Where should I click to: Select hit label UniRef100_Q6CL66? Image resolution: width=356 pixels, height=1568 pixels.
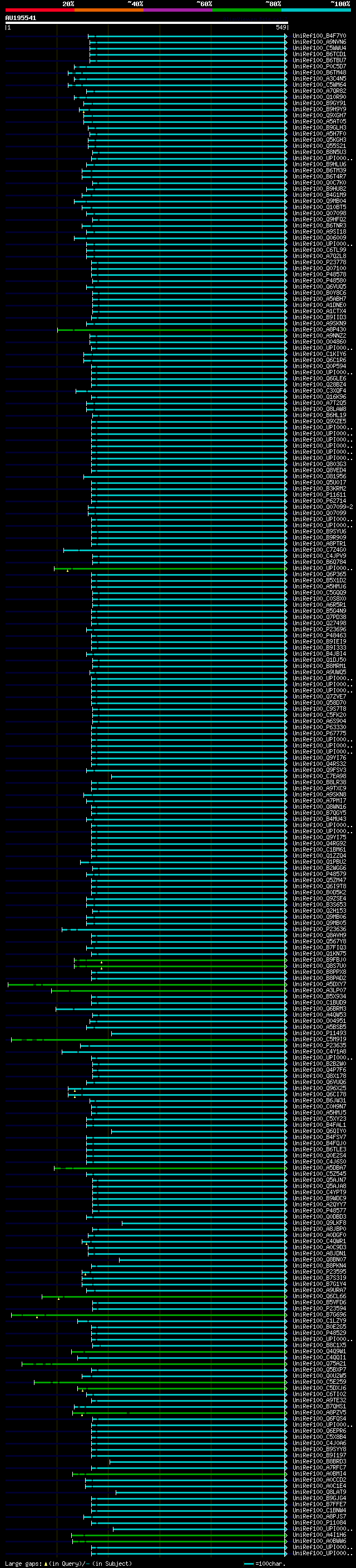pos(319,1297)
